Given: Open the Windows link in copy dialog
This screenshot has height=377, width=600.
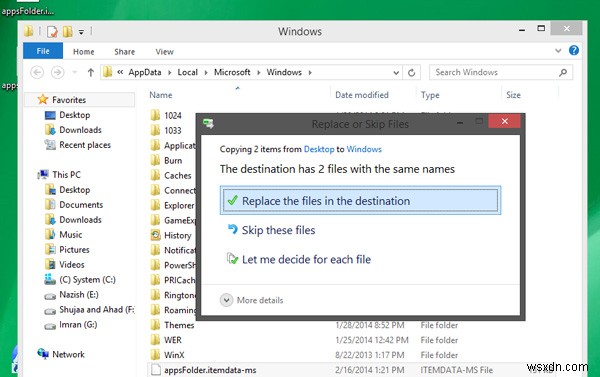Looking at the screenshot, I should point(364,149).
